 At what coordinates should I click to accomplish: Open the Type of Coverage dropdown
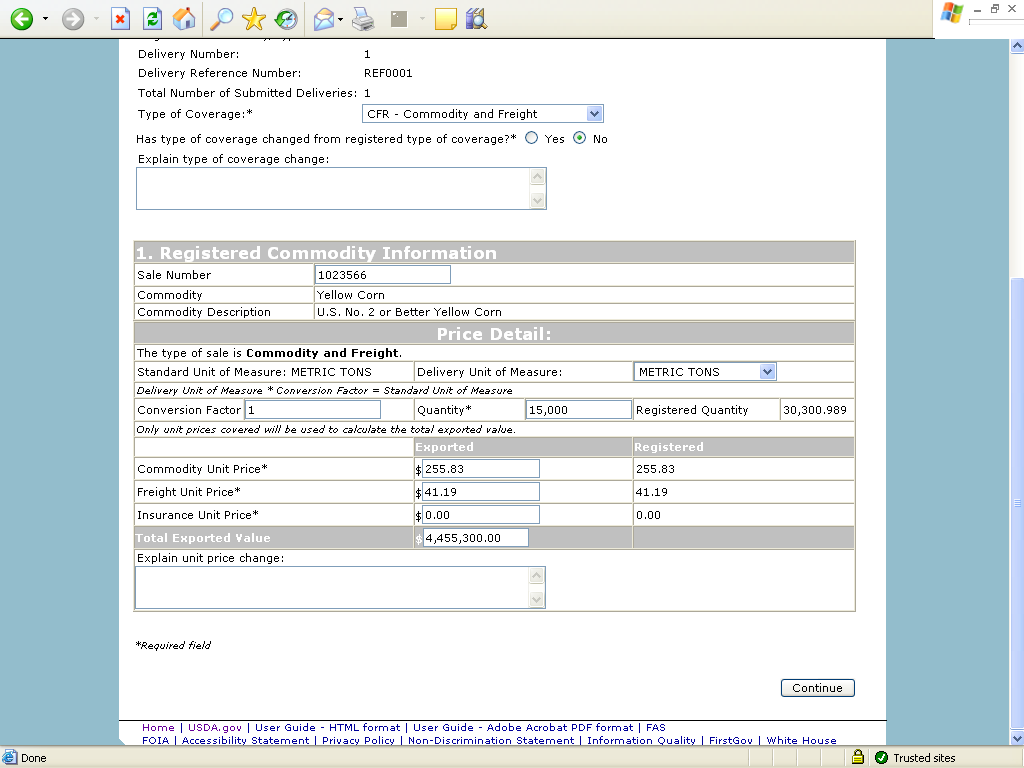[594, 114]
